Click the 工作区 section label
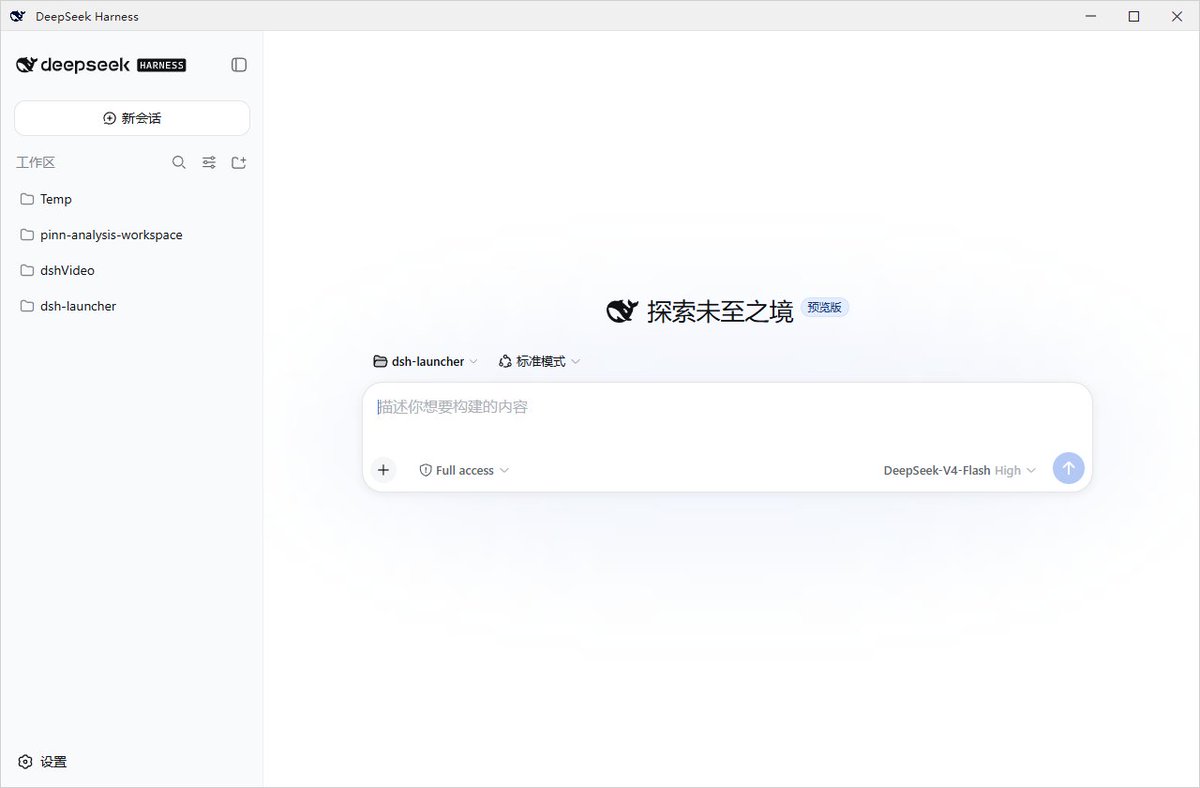The height and width of the screenshot is (788, 1200). [x=36, y=162]
